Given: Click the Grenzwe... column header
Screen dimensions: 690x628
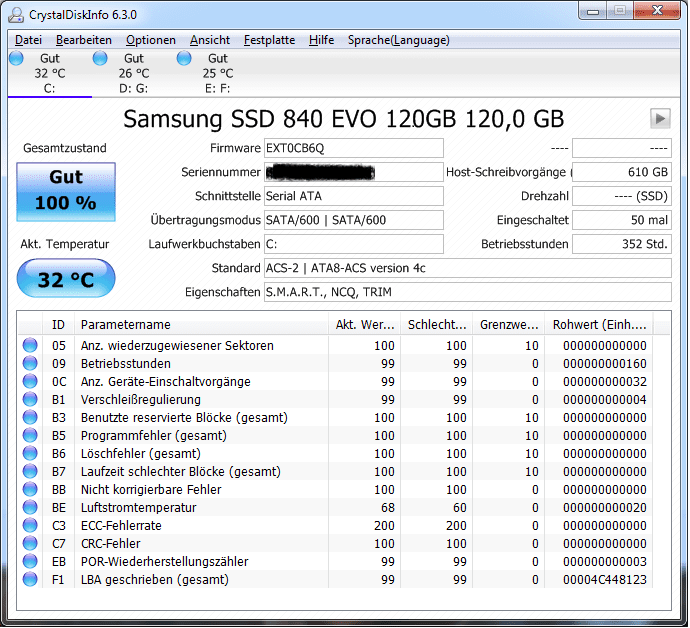Looking at the screenshot, I should (x=509, y=325).
